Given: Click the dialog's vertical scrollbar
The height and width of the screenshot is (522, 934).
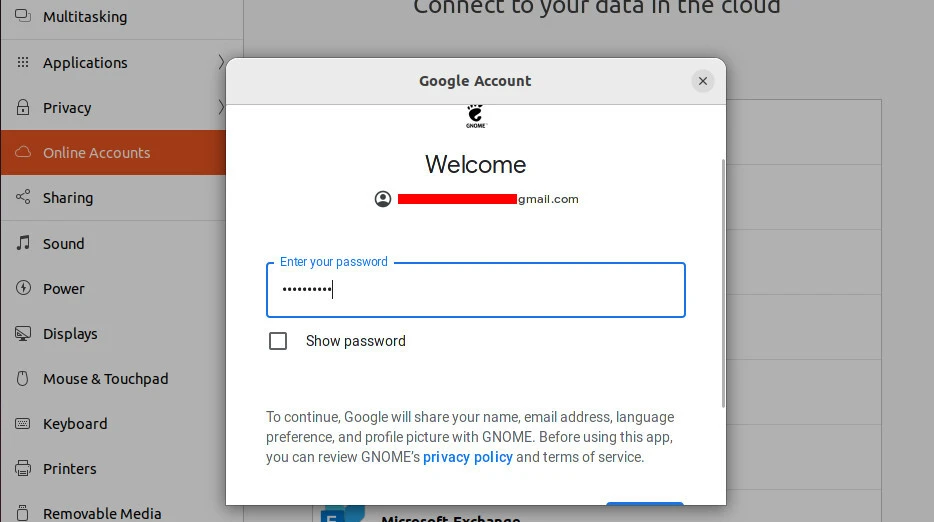Looking at the screenshot, I should tap(723, 282).
